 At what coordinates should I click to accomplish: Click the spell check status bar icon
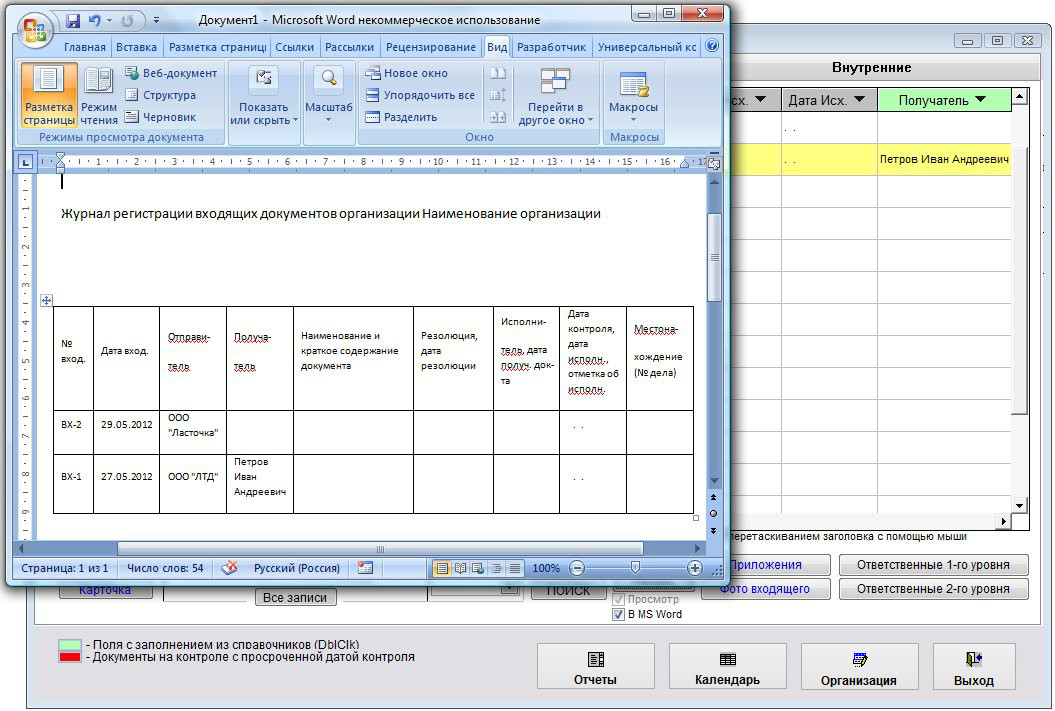229,568
